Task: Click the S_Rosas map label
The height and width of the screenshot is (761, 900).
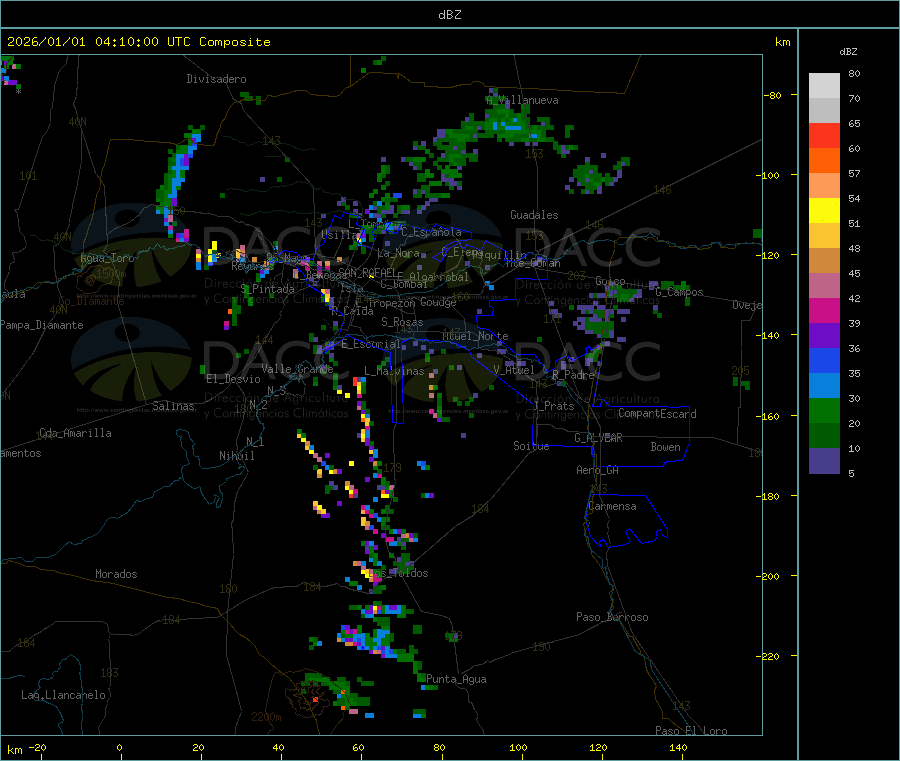Action: [x=402, y=322]
